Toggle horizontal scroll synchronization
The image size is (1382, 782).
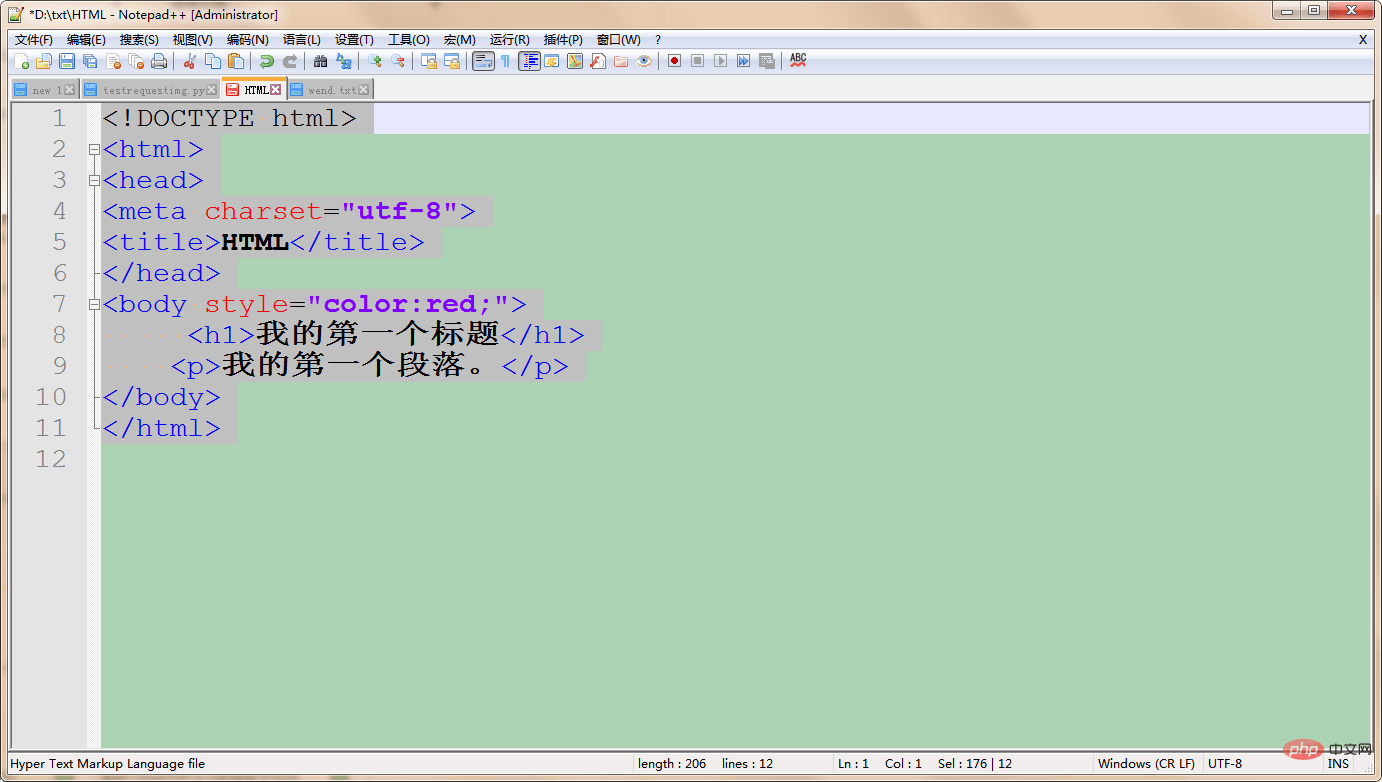tap(452, 61)
